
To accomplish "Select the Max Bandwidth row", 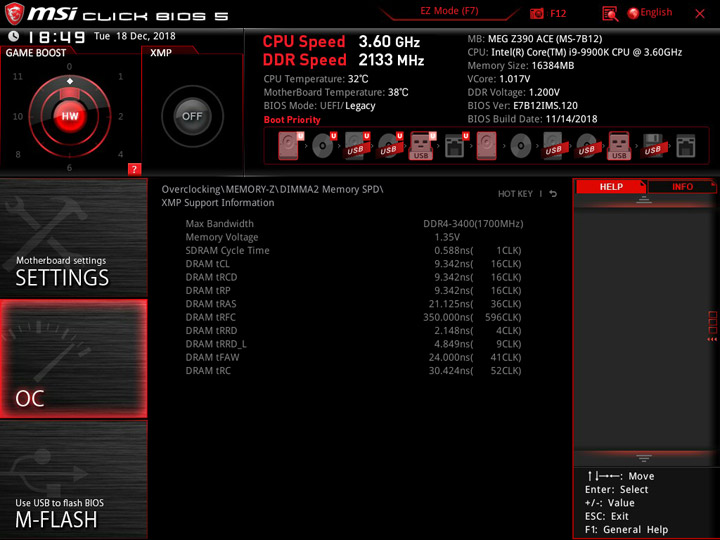I will pos(354,224).
